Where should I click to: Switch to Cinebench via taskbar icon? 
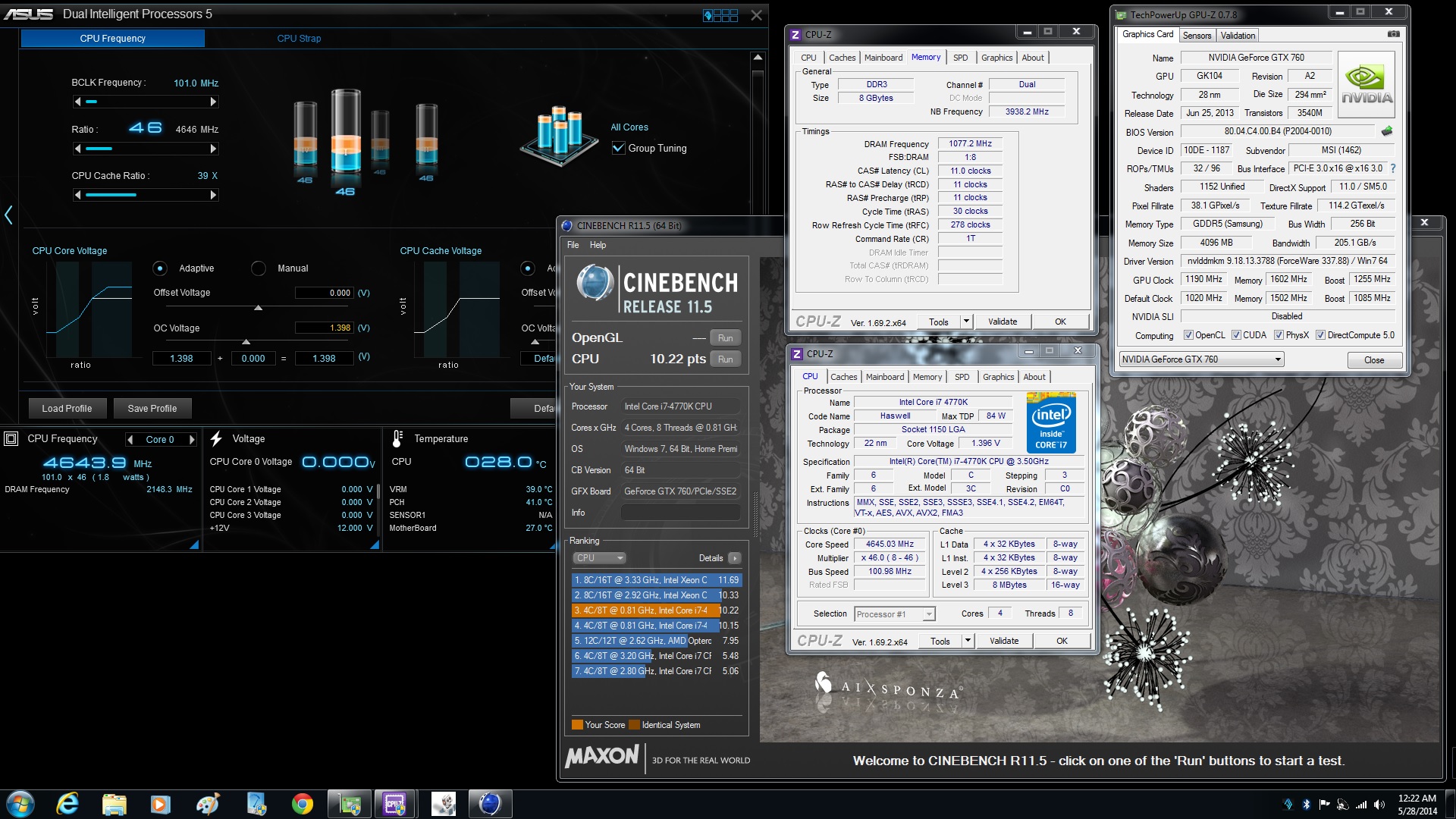[x=490, y=804]
